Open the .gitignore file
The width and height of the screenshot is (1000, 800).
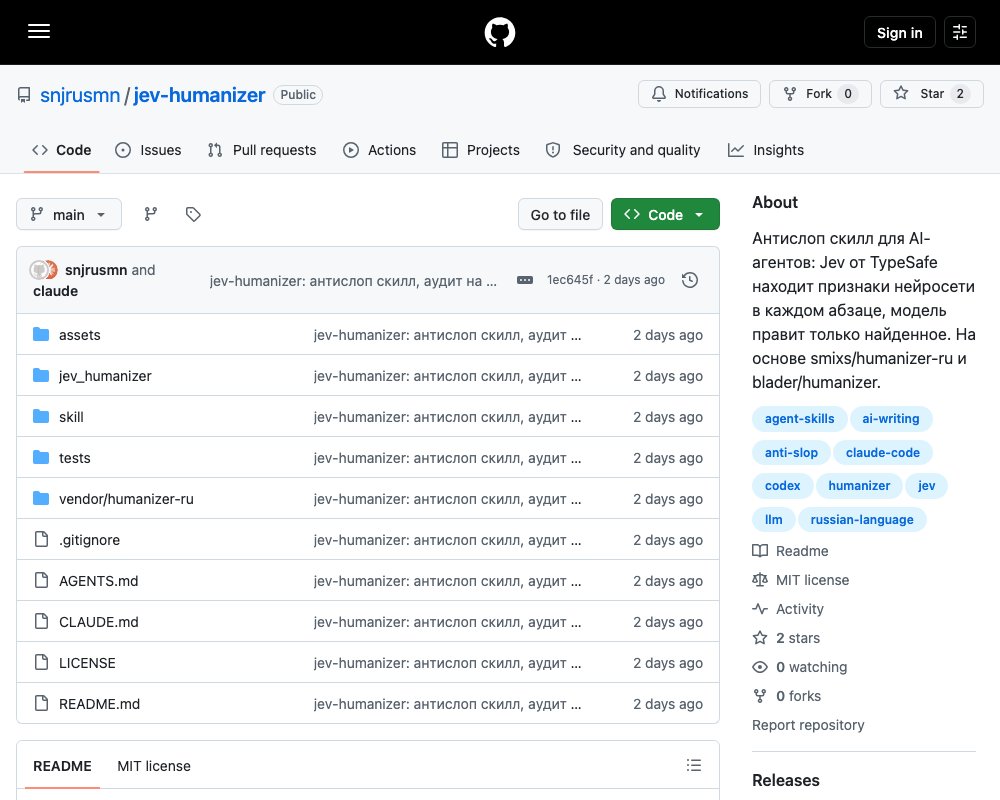pos(89,540)
